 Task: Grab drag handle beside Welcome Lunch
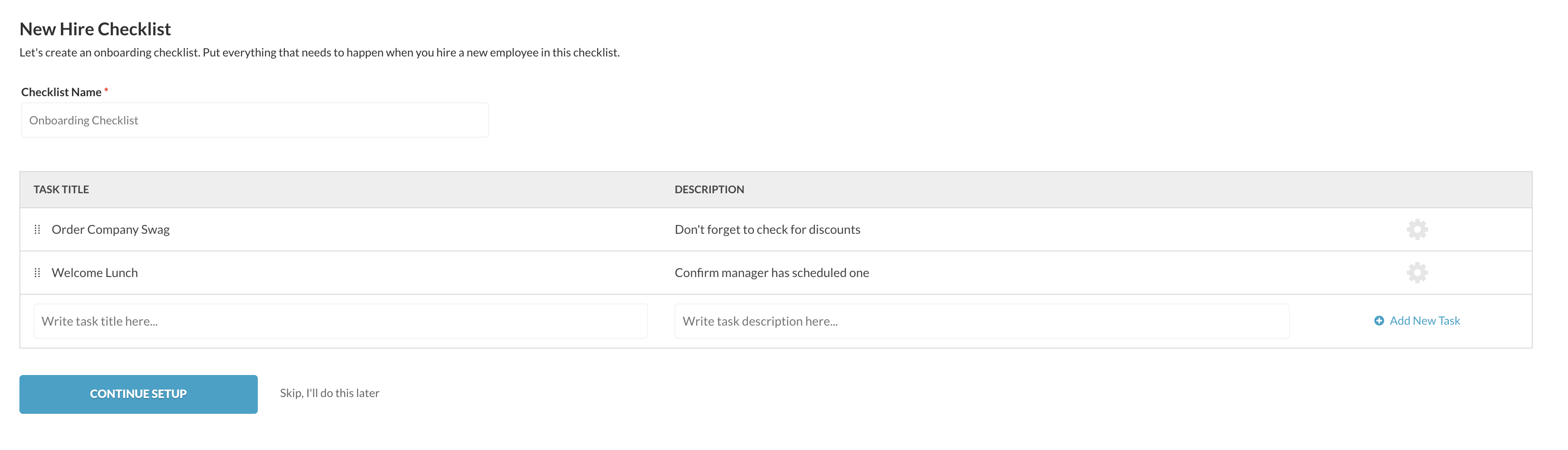click(37, 273)
